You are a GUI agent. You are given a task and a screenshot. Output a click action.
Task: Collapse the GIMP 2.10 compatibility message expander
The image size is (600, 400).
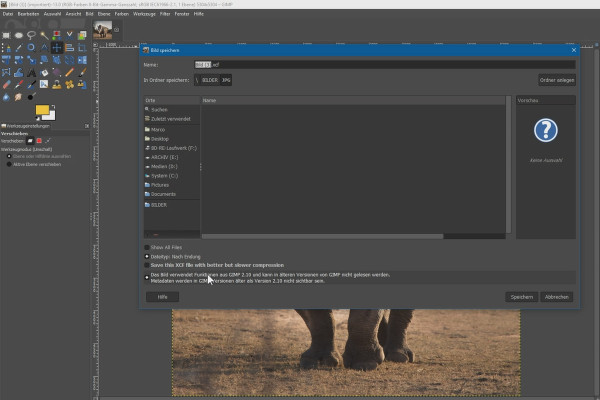147,278
